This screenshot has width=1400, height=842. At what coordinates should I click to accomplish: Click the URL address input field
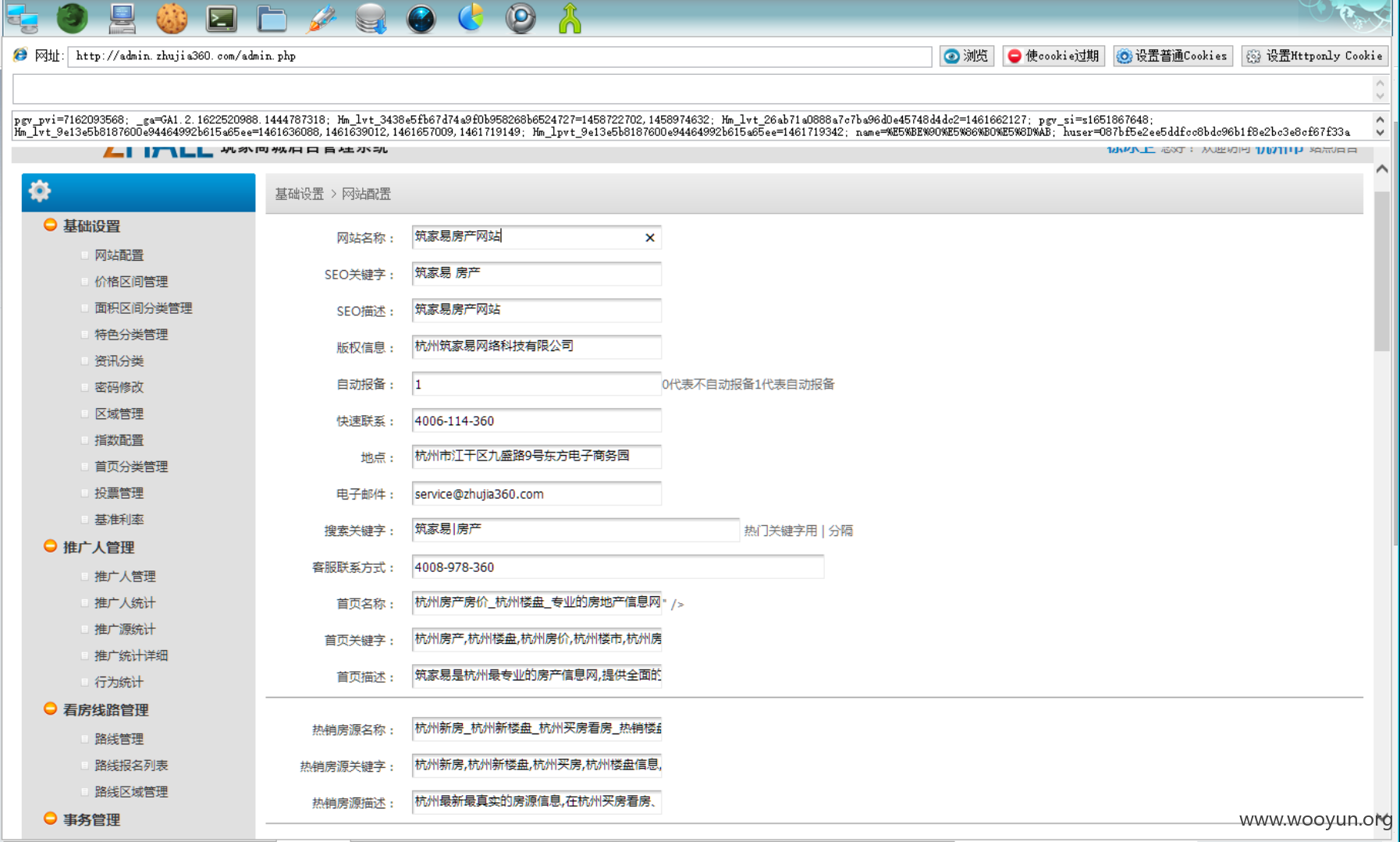(499, 56)
